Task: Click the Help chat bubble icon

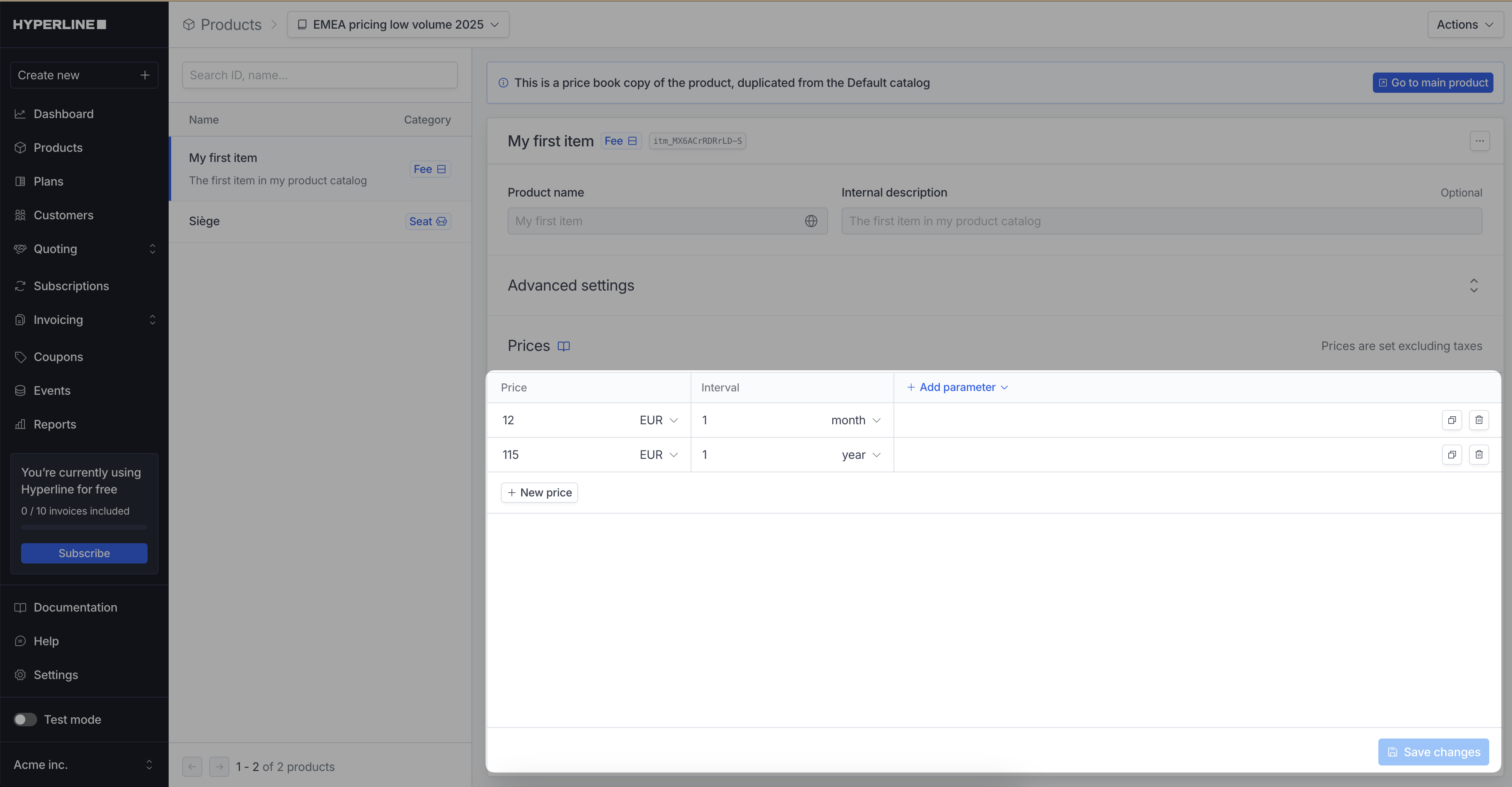Action: (x=21, y=641)
